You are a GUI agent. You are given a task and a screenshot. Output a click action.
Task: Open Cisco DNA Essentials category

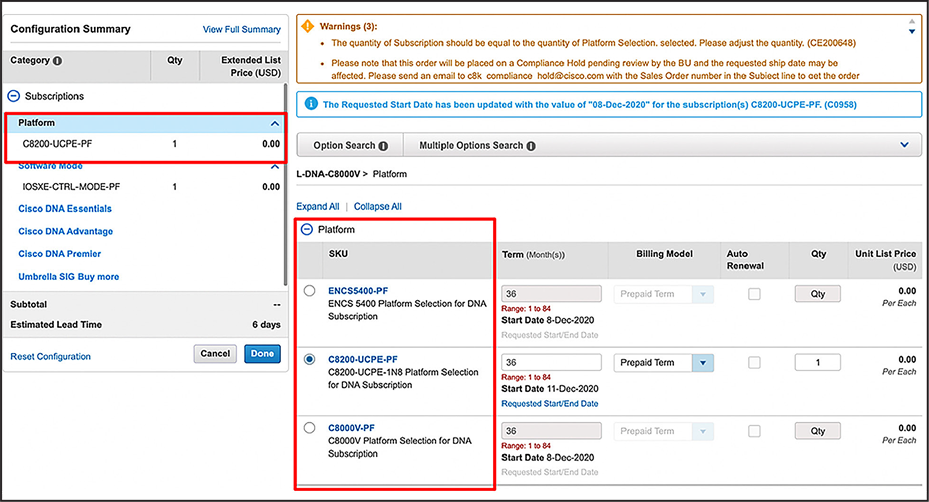pyautogui.click(x=65, y=209)
